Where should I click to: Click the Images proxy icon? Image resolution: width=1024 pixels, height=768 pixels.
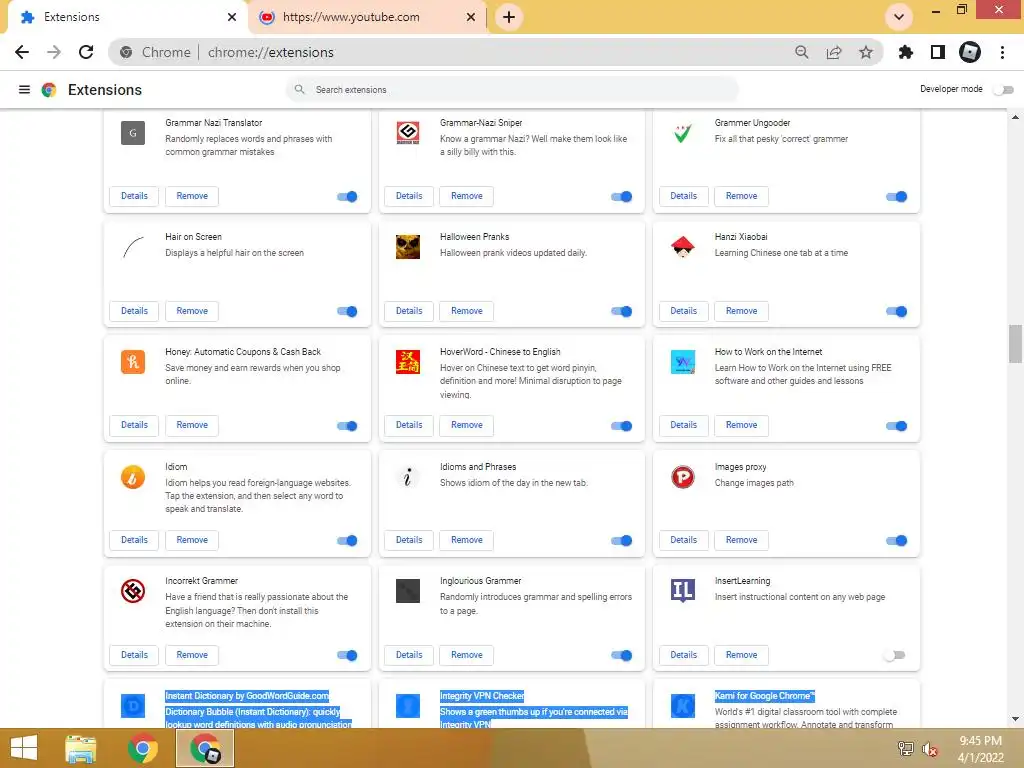(682, 477)
